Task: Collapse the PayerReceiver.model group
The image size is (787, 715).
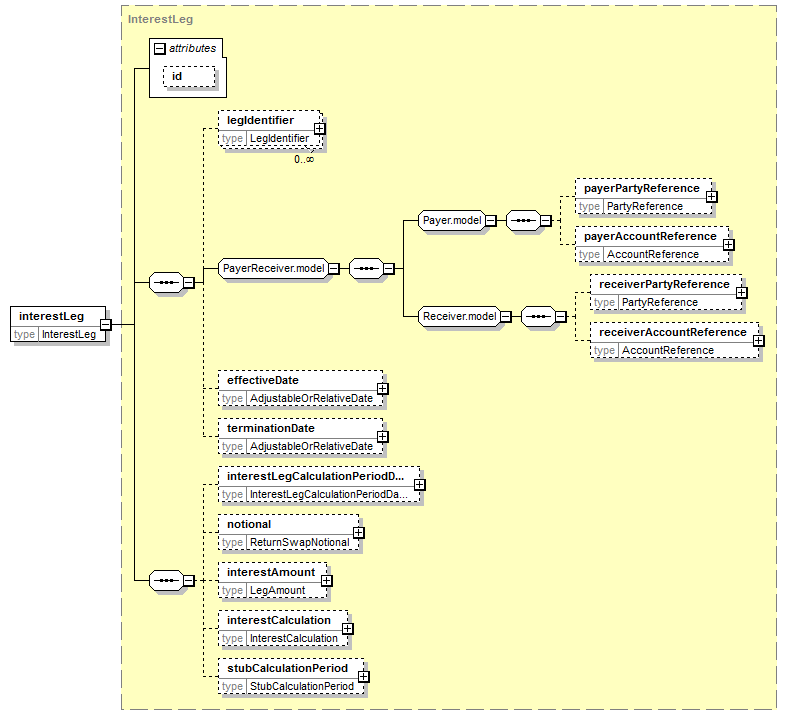Action: pos(334,268)
